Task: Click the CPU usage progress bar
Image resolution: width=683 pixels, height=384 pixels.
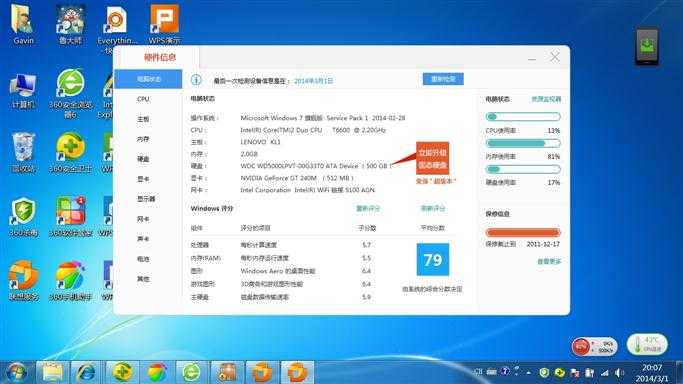Action: pyautogui.click(x=523, y=117)
